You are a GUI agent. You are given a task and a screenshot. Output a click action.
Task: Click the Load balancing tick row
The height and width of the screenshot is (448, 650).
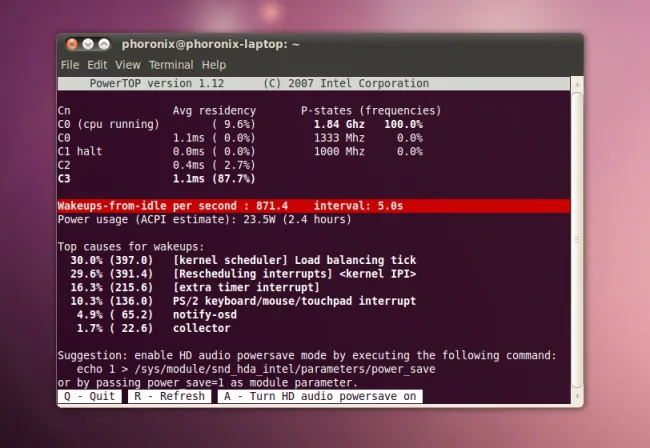pyautogui.click(x=243, y=260)
